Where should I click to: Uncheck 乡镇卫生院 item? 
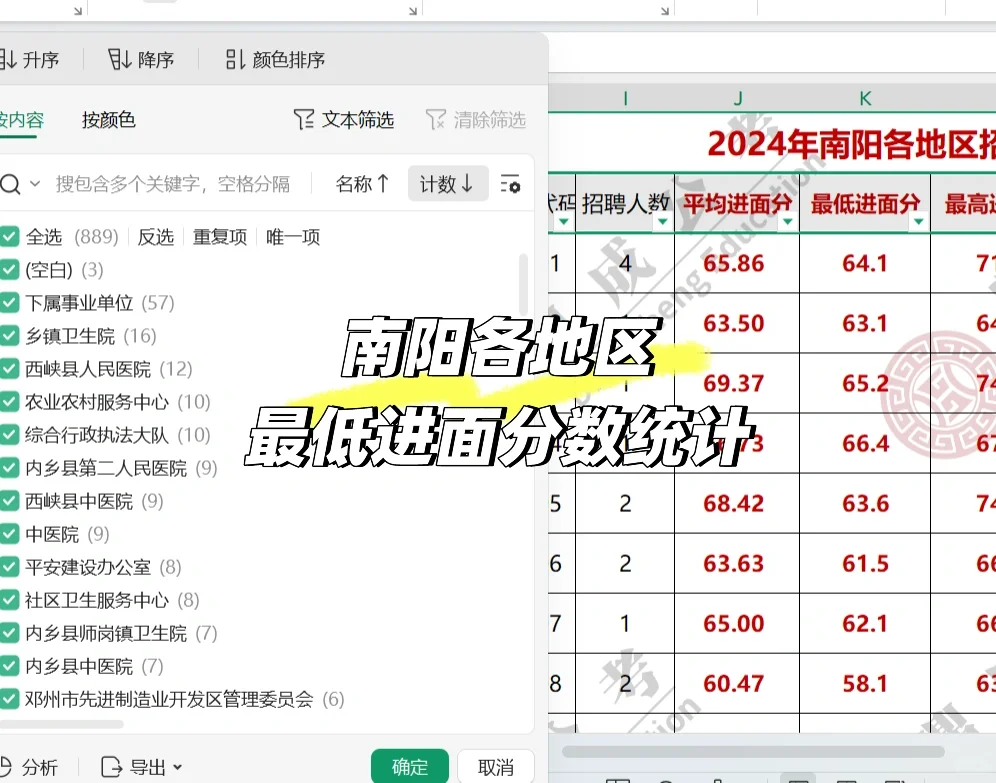coord(10,336)
